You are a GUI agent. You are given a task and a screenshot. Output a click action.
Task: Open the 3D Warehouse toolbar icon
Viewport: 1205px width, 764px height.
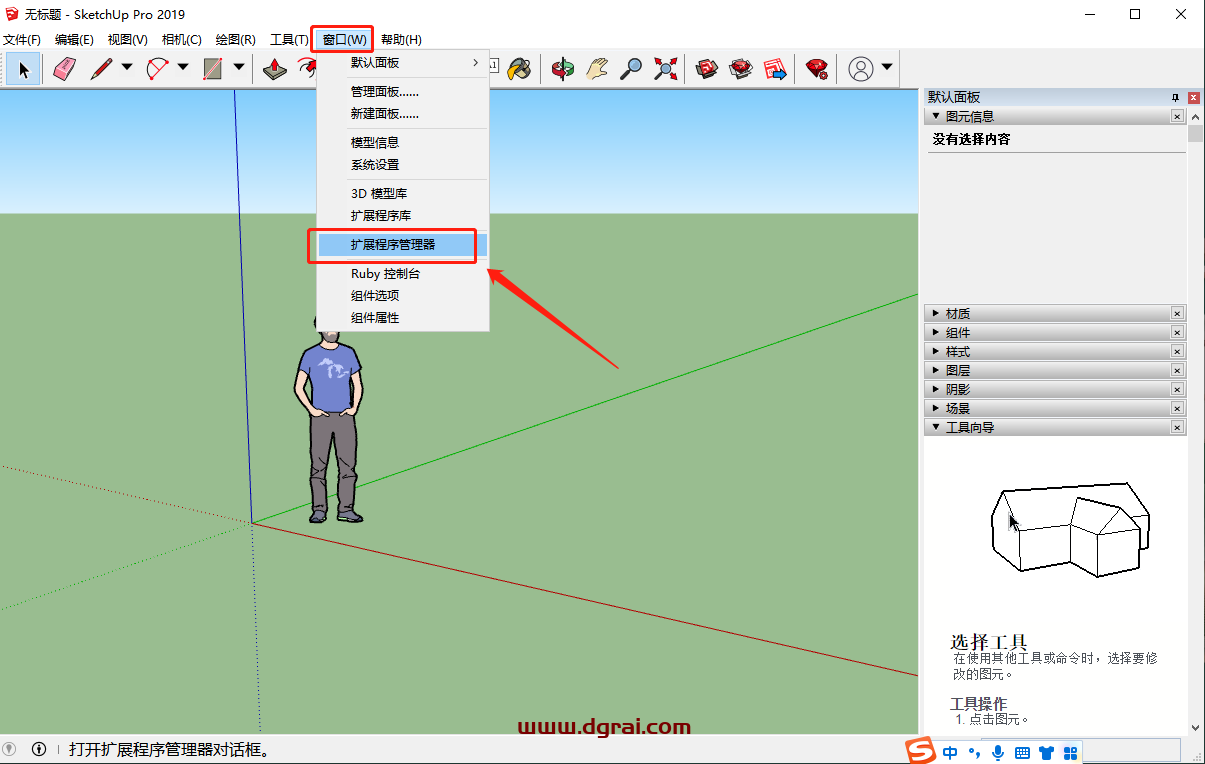point(706,69)
